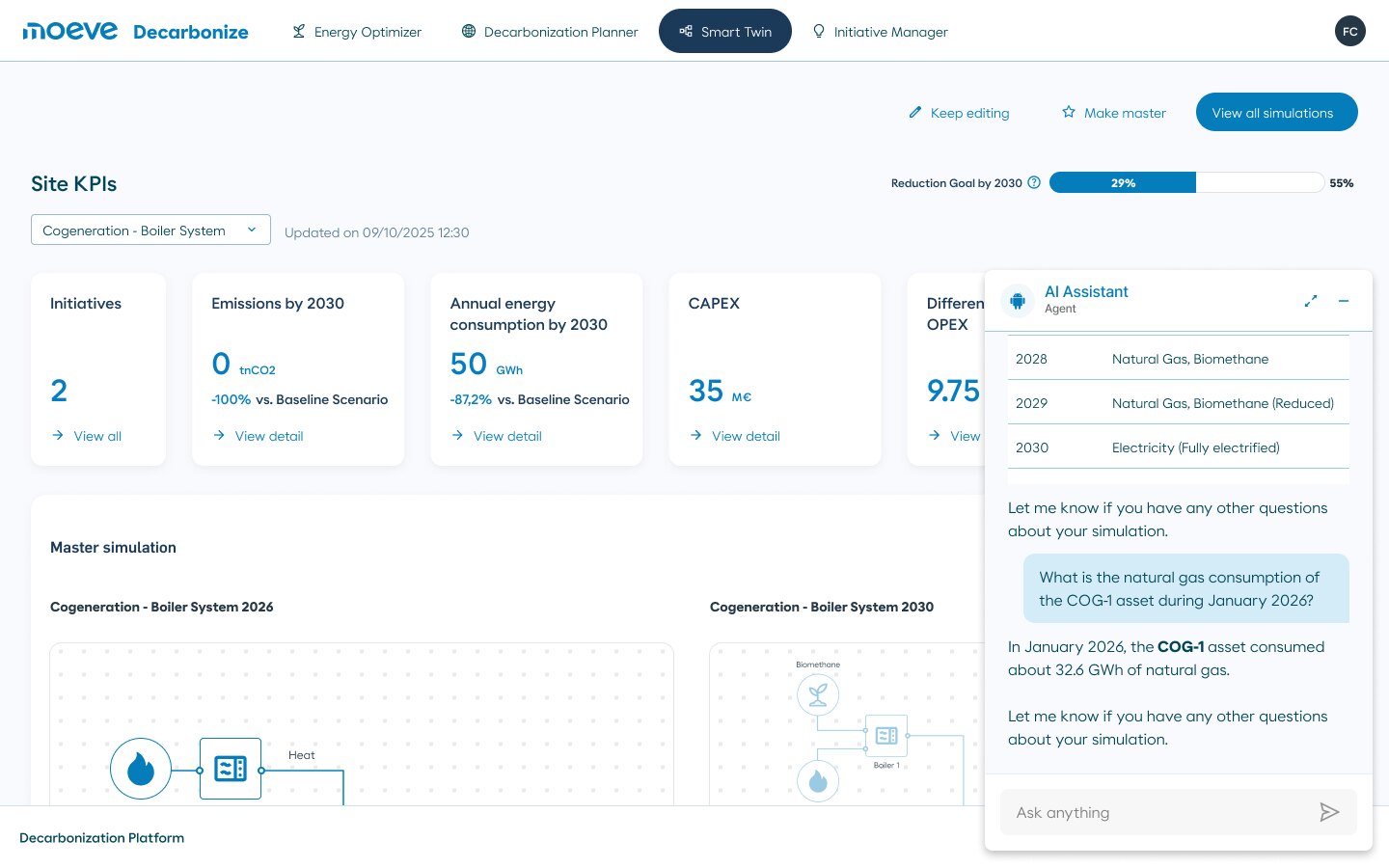1389x868 pixels.
Task: Click the Keep editing pencil button
Action: coord(959,113)
